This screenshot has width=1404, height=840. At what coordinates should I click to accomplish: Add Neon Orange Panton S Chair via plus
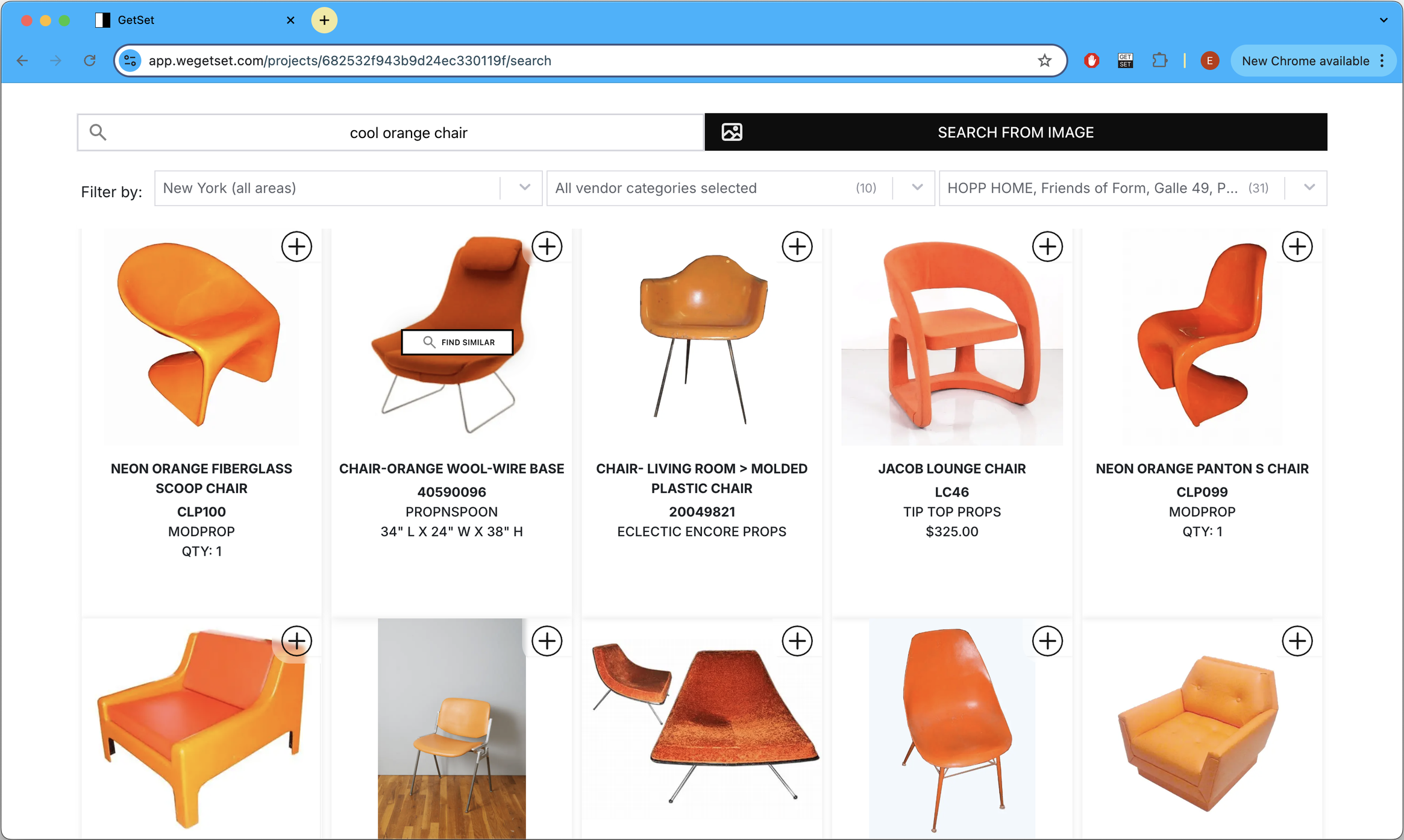point(1297,246)
